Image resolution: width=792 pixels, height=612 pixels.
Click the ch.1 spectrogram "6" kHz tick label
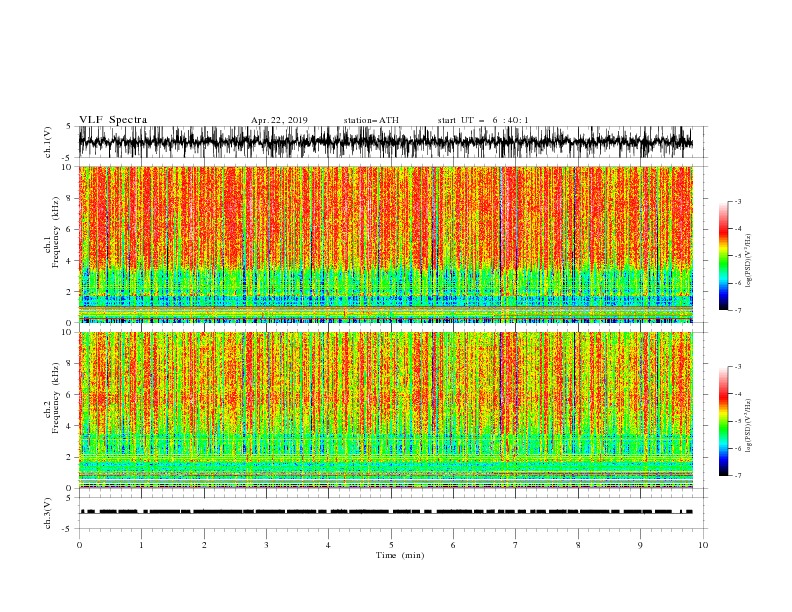coord(69,229)
